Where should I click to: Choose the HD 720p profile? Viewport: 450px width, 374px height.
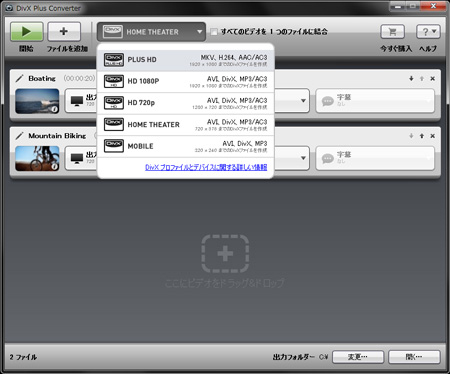(x=185, y=103)
